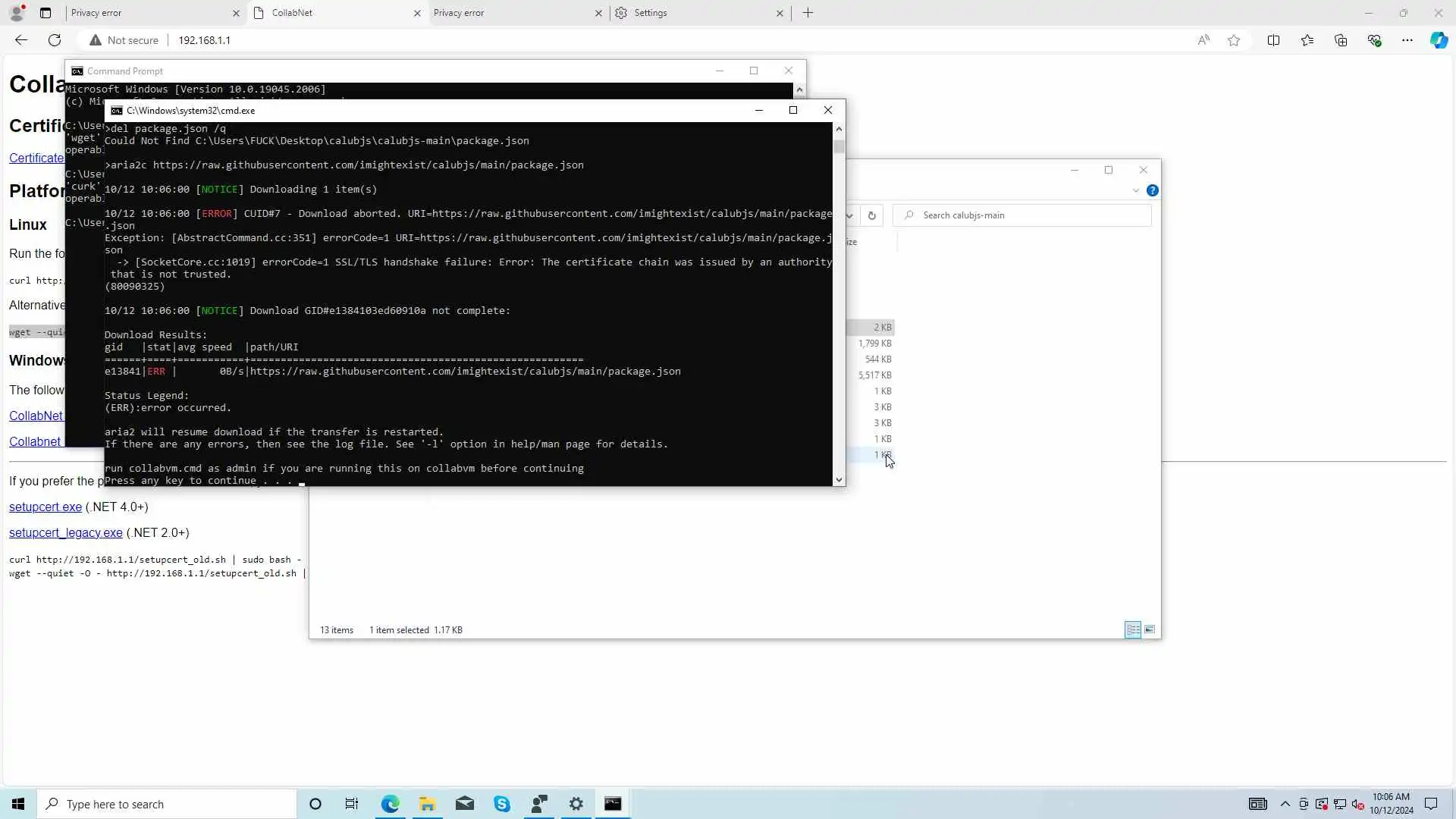The image size is (1456, 819).
Task: Click the Split screen icon
Action: click(x=1273, y=40)
